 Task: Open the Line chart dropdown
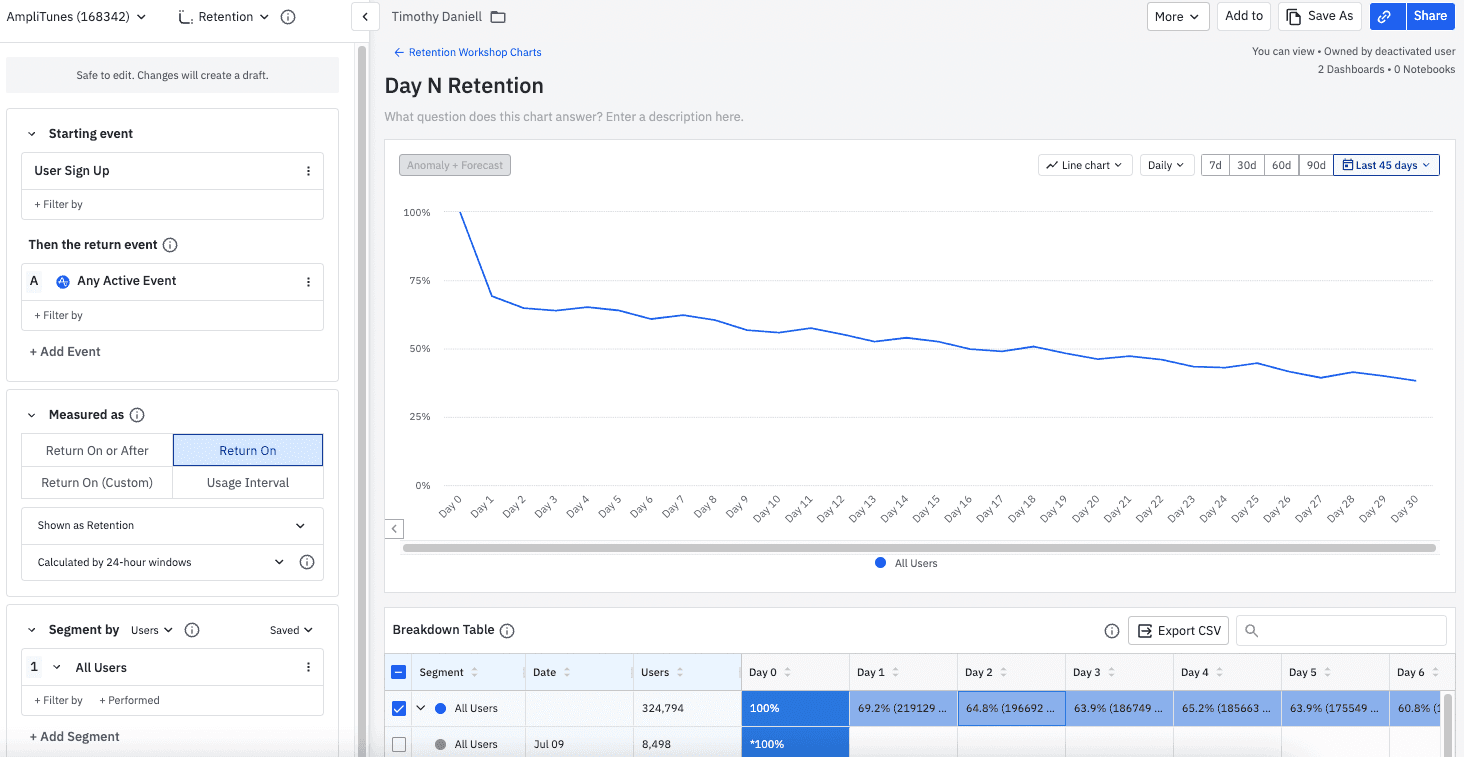click(1084, 164)
